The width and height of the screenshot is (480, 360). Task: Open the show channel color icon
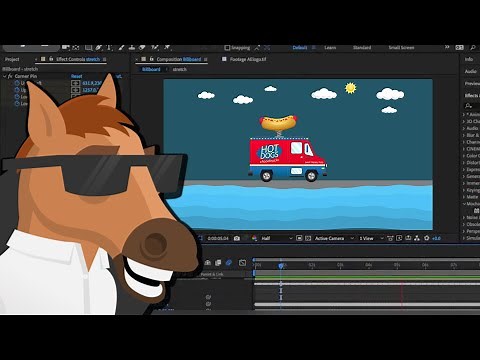pos(255,238)
